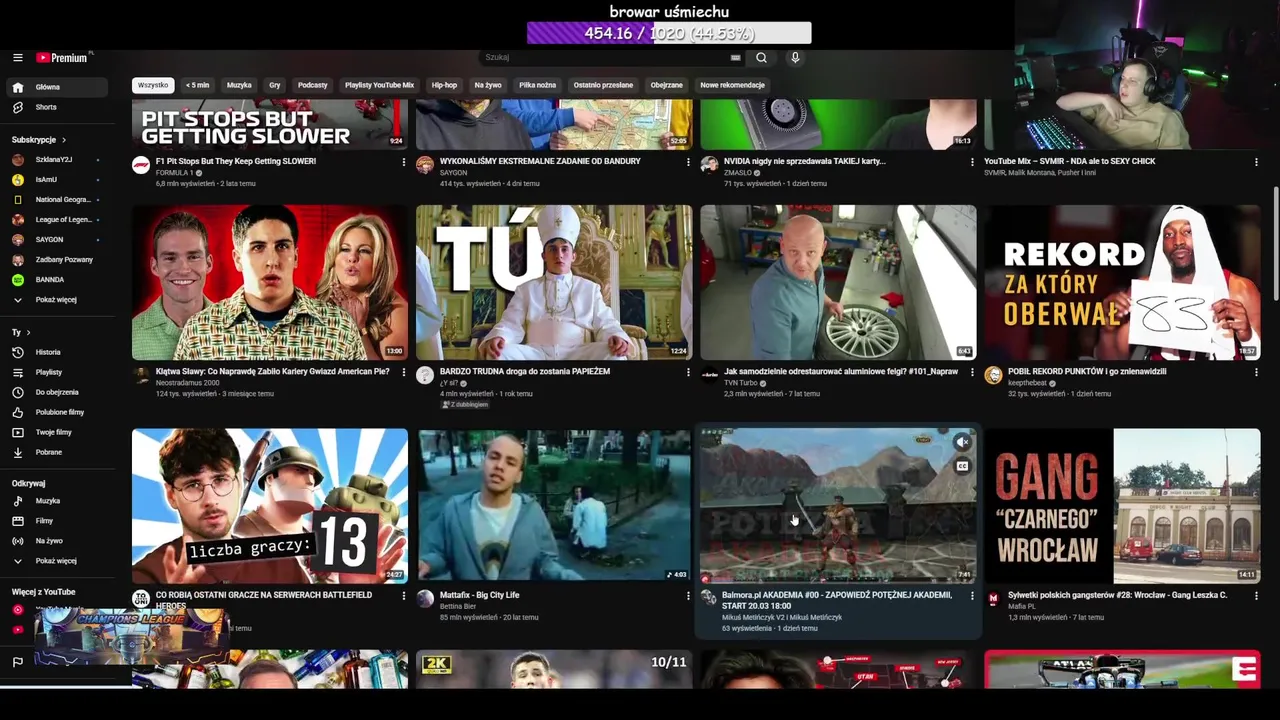1280x720 pixels.
Task: Start voice search with microphone icon
Action: coord(795,58)
